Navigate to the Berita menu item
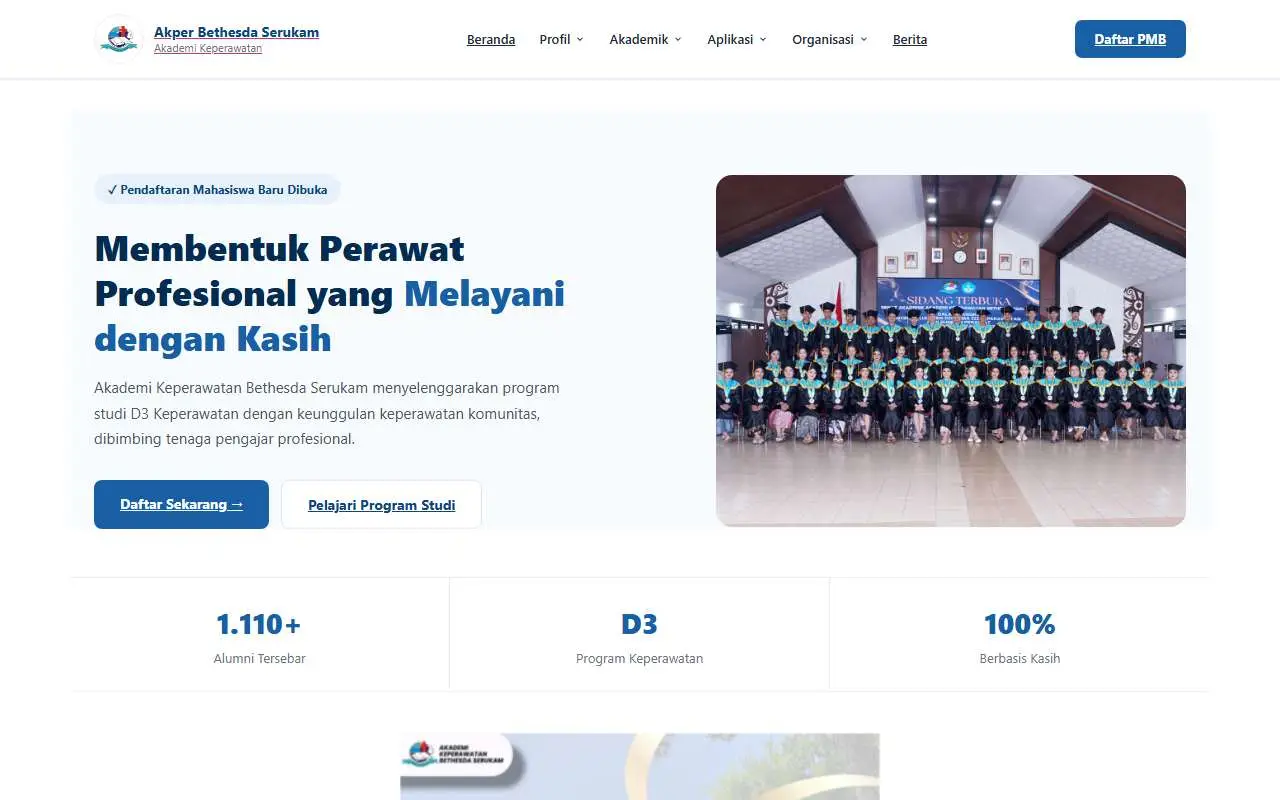The width and height of the screenshot is (1280, 800). click(x=910, y=39)
